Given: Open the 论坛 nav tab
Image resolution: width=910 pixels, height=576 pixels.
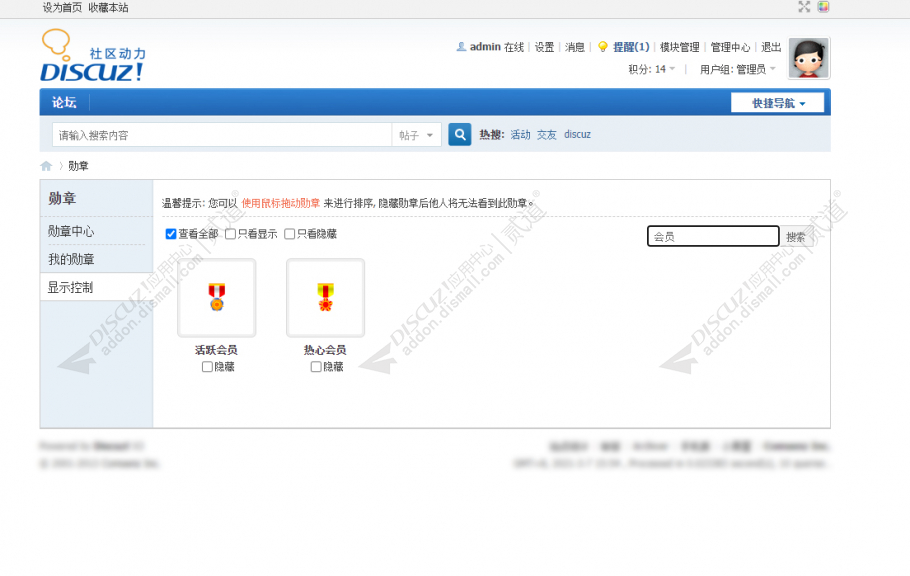Looking at the screenshot, I should click(64, 102).
